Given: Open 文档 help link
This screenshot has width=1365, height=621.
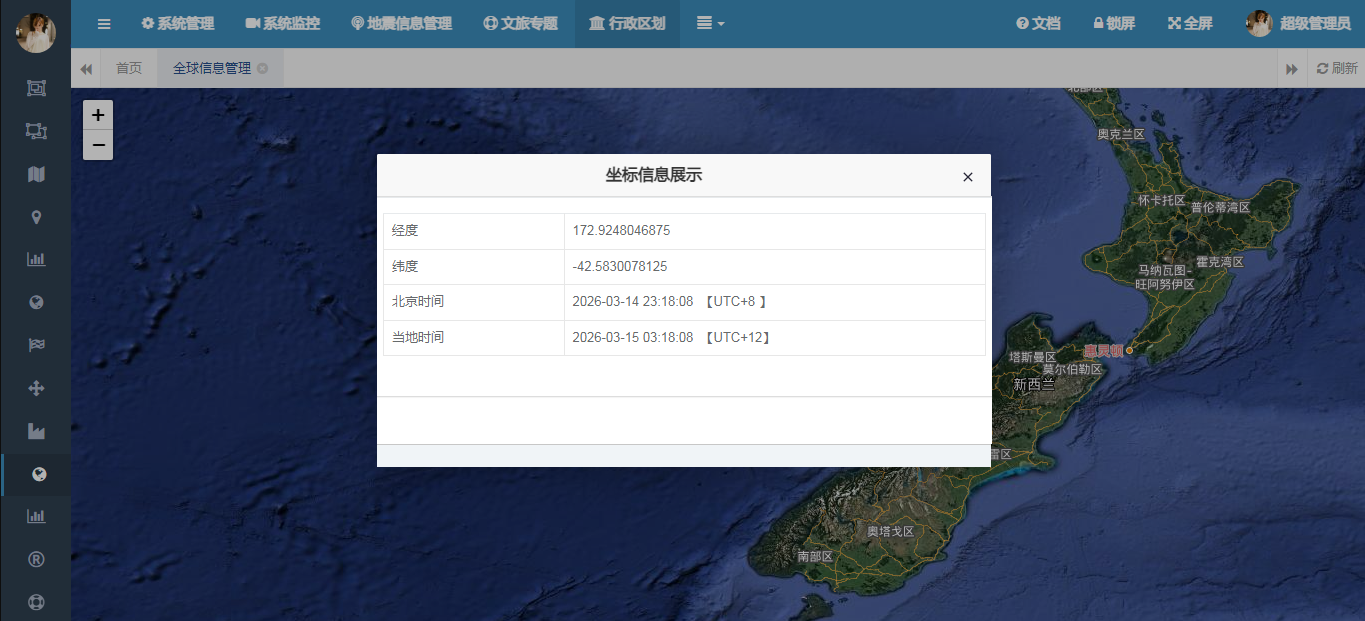Looking at the screenshot, I should [x=1038, y=23].
